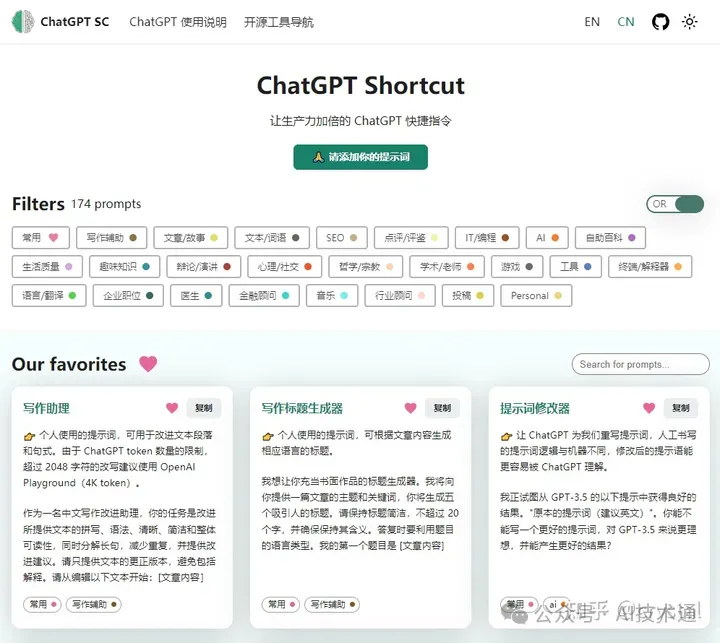
Task: Select the 生活质量 filter tag
Action: tap(47, 266)
